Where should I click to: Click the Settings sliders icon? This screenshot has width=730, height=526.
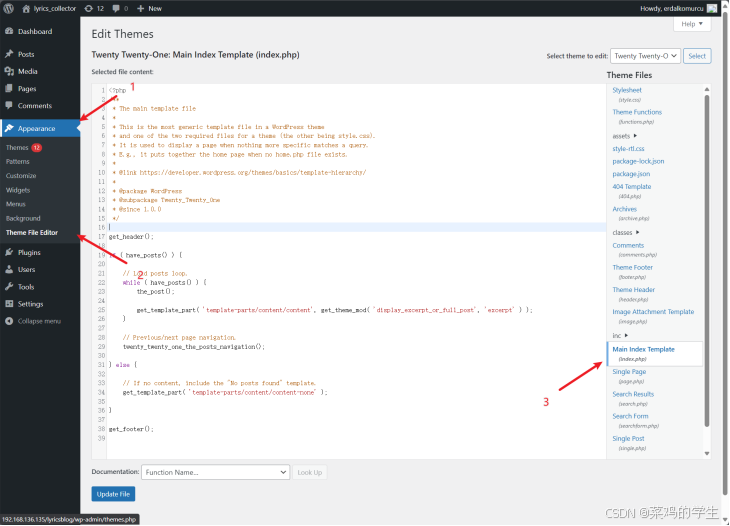click(9, 304)
